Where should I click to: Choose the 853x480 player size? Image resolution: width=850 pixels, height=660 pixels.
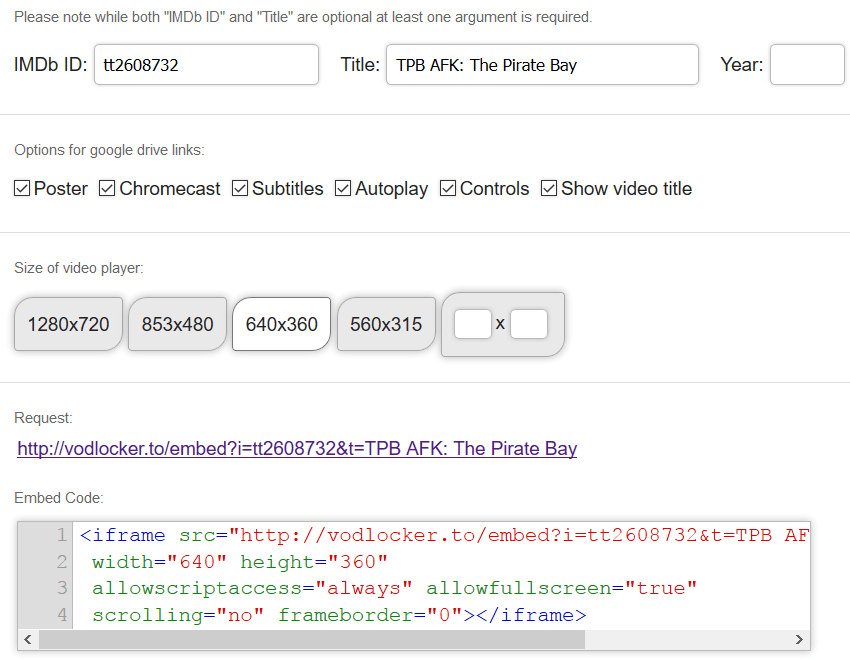tap(177, 324)
